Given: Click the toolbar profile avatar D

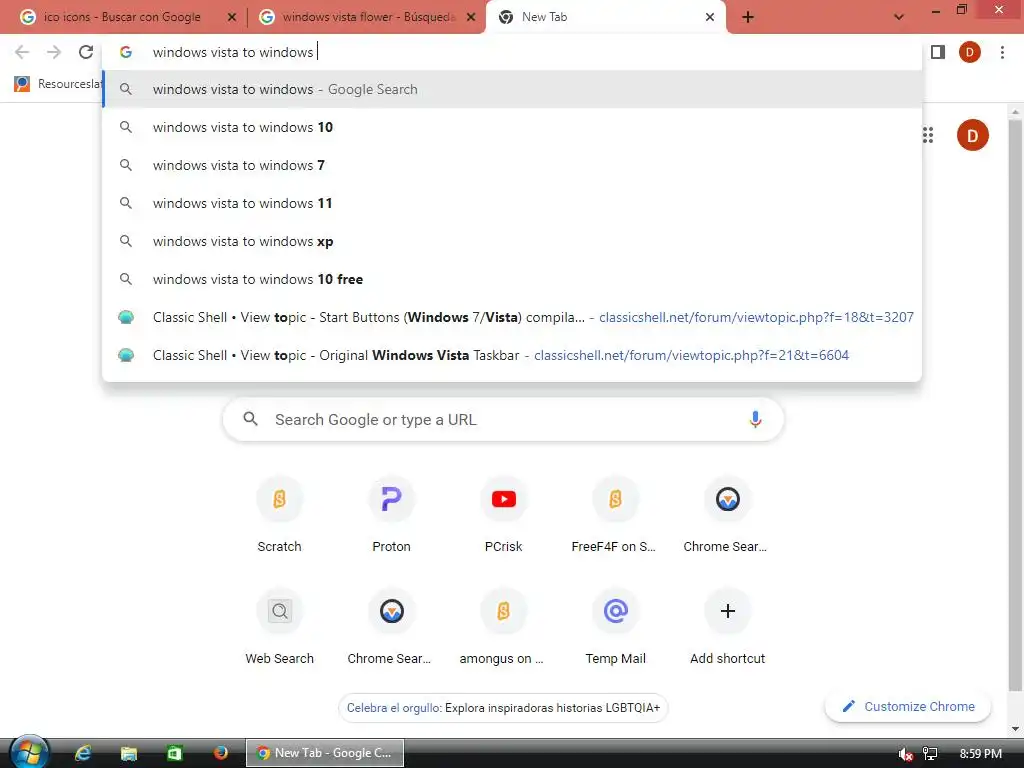Looking at the screenshot, I should pos(970,52).
